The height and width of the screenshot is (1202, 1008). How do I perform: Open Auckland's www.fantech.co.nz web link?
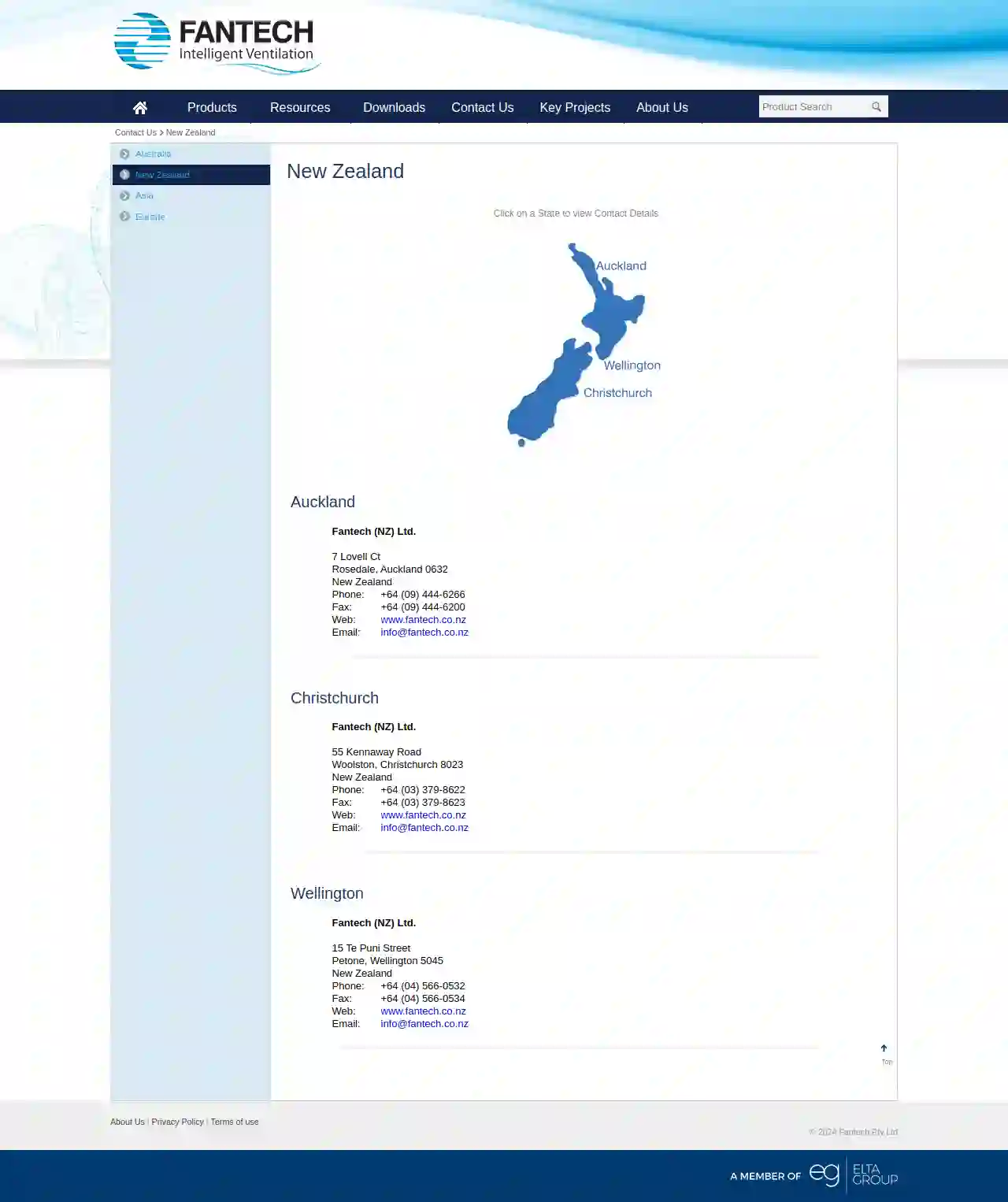[423, 620]
